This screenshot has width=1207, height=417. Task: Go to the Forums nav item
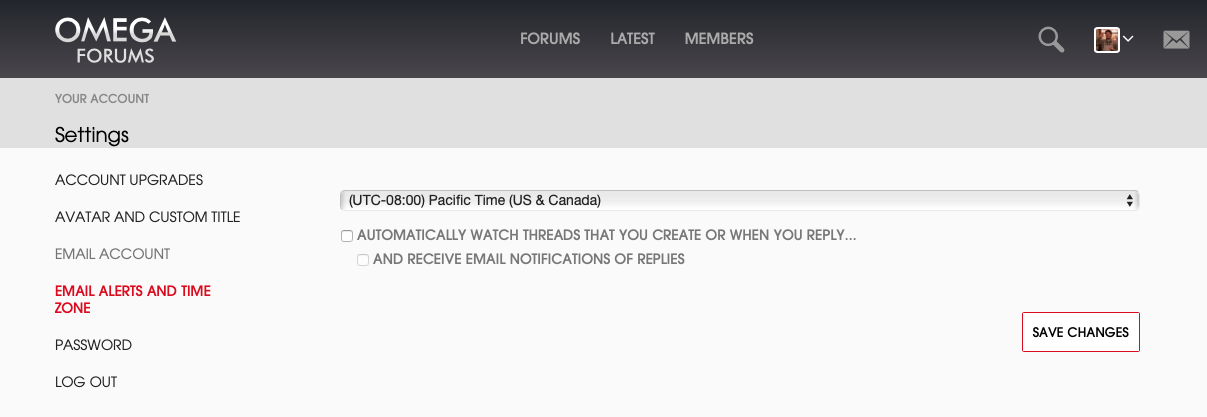tap(550, 39)
